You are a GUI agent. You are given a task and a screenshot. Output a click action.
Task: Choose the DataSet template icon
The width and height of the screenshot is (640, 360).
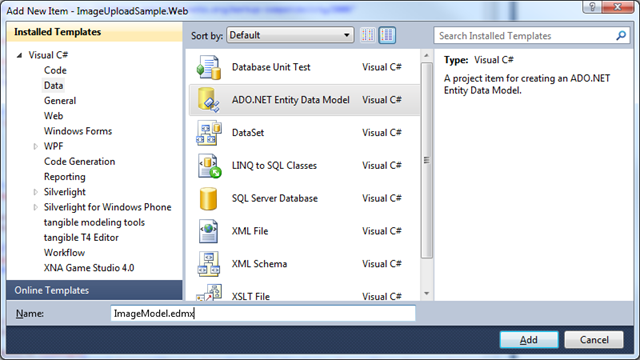point(209,133)
